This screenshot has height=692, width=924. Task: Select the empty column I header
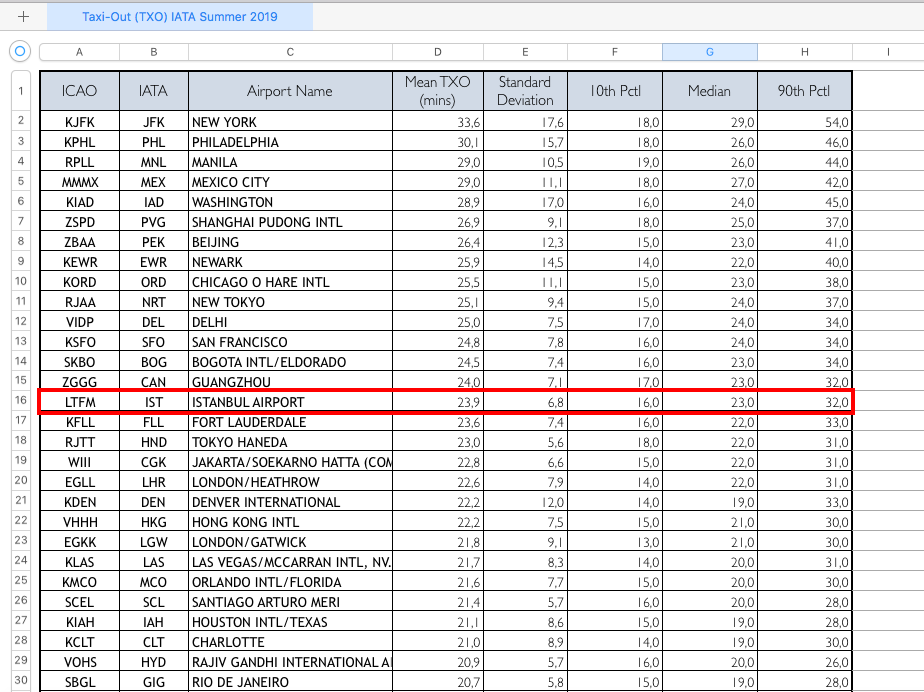click(887, 52)
